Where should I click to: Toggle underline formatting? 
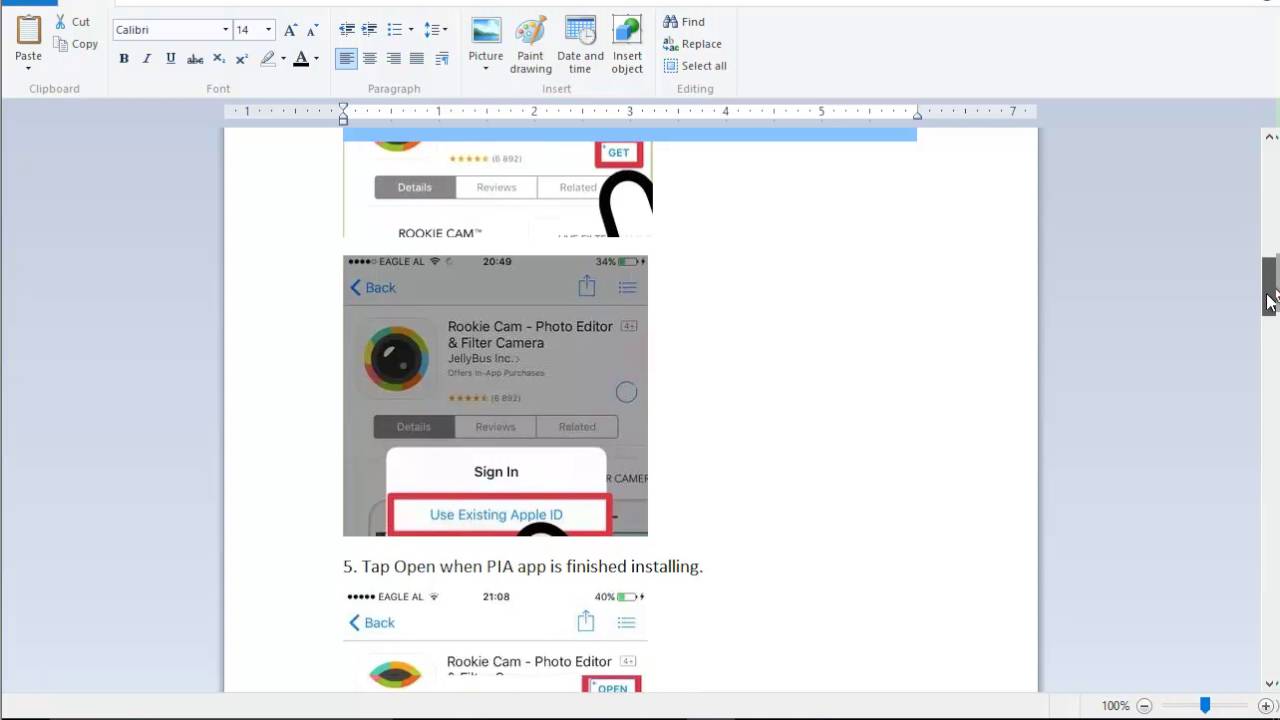171,59
